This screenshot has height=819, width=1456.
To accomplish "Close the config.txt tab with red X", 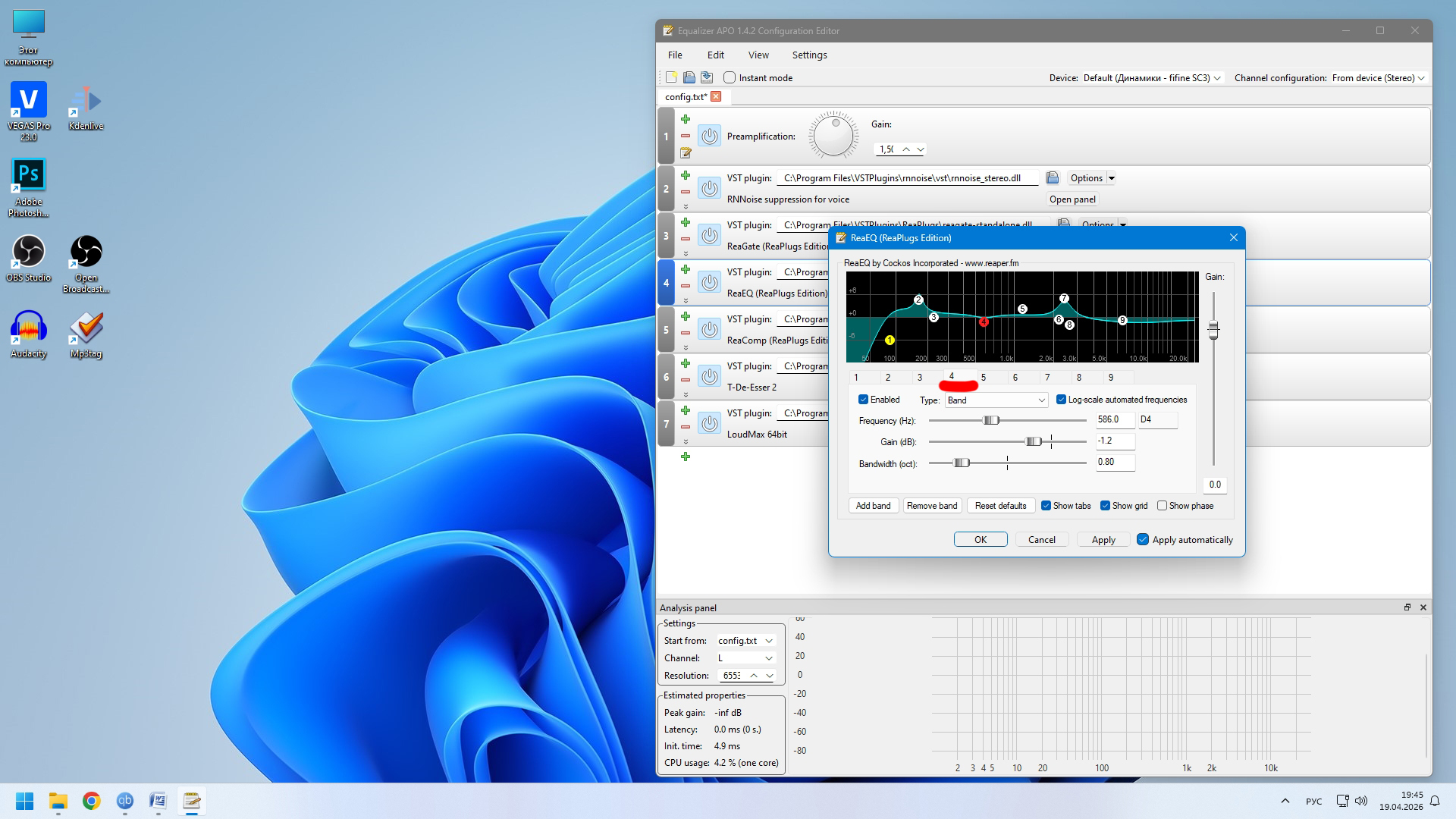I will tap(716, 96).
